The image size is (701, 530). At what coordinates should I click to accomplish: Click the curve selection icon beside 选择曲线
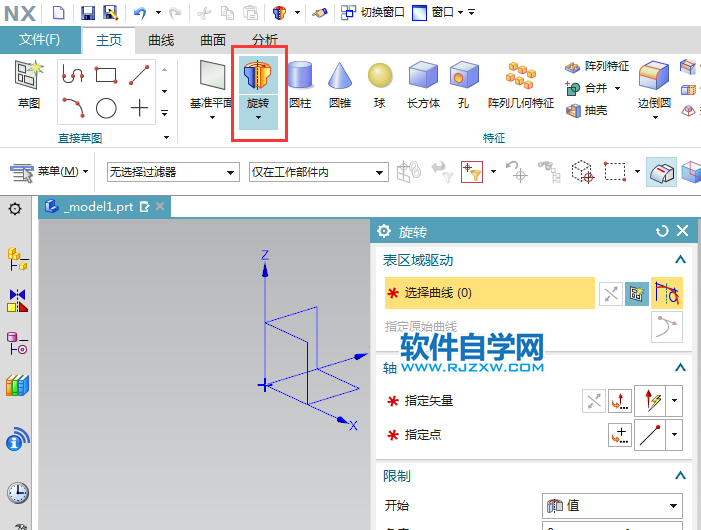[x=667, y=293]
